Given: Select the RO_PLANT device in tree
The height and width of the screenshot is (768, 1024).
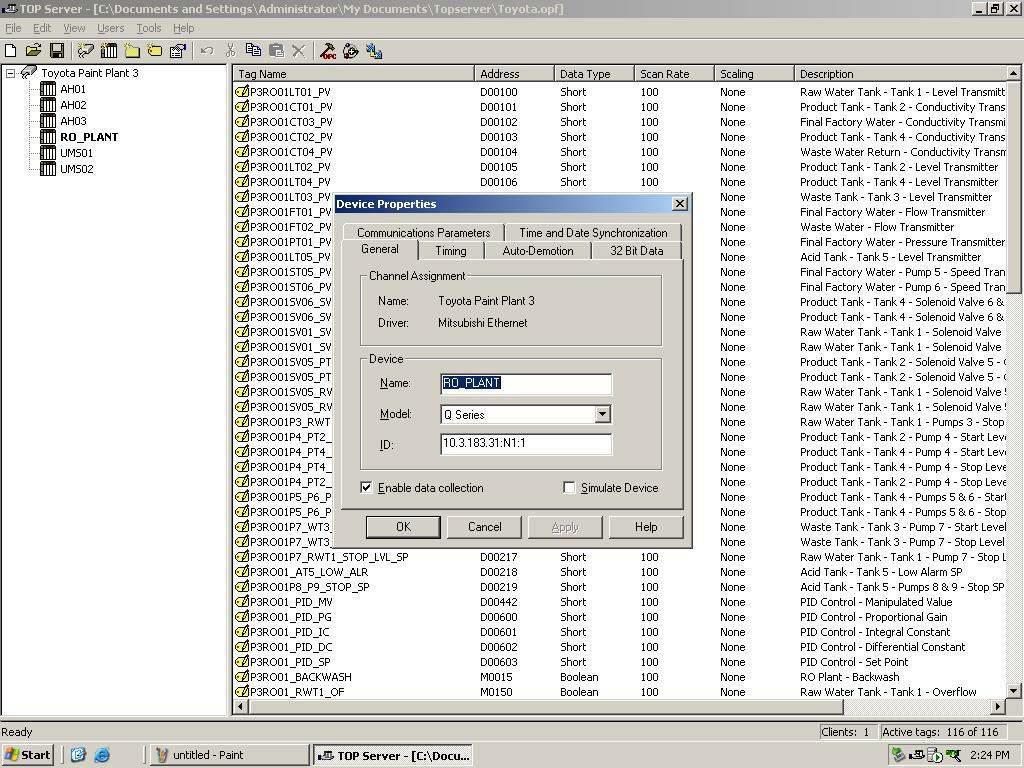Looking at the screenshot, I should 89,137.
